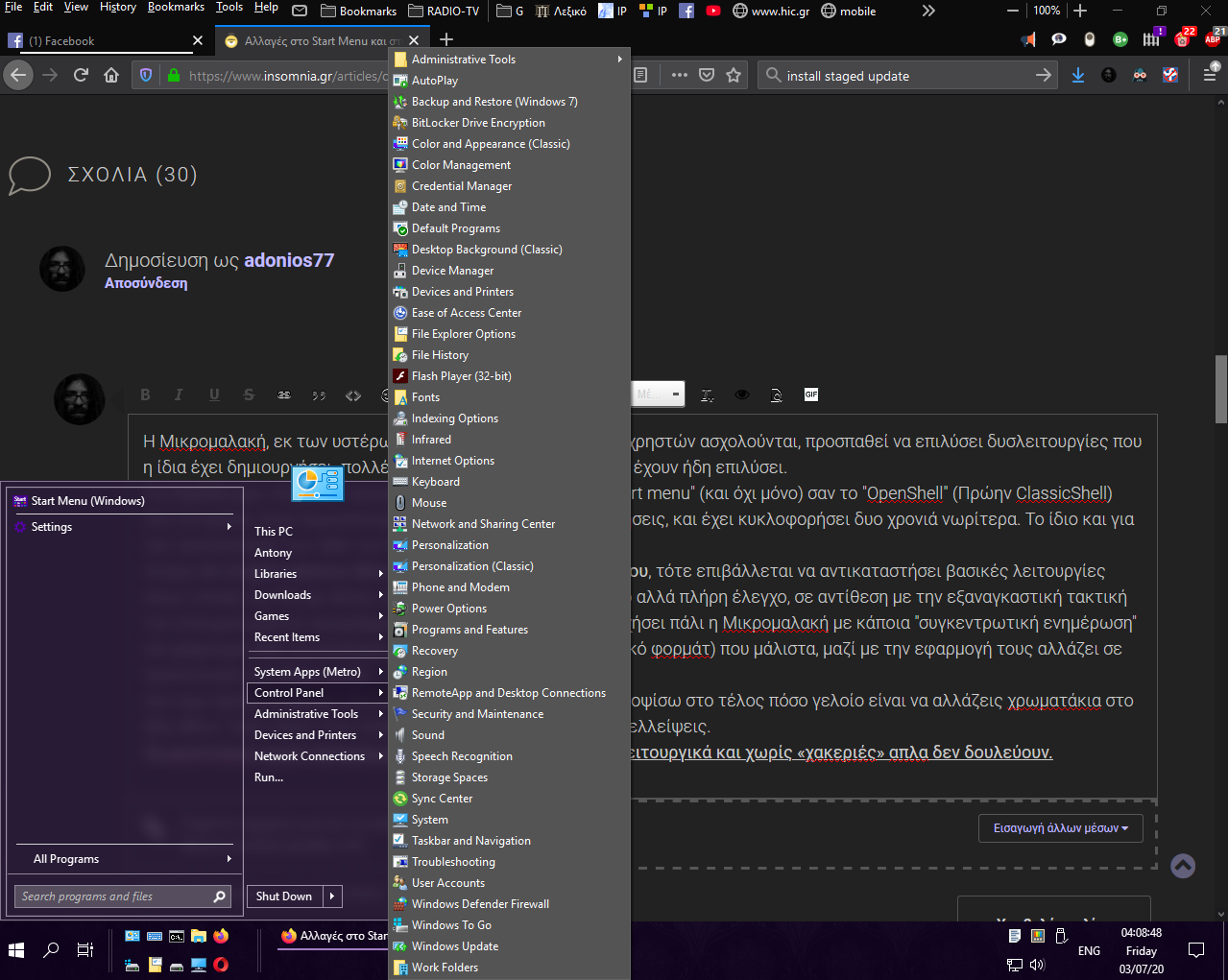Open Firefox downloads arrow
This screenshot has height=980, width=1228.
coord(1078,75)
